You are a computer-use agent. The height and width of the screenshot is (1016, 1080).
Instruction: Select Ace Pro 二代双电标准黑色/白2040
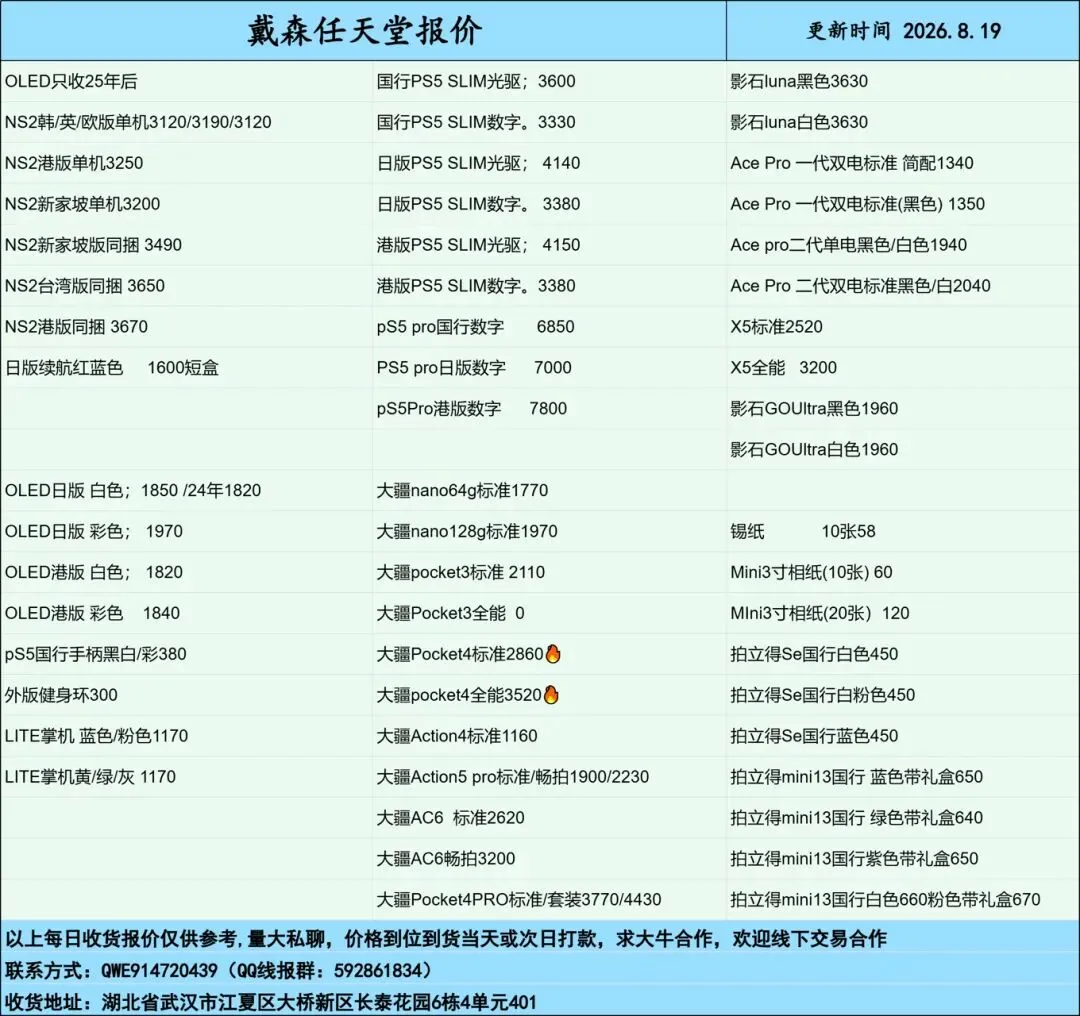860,286
